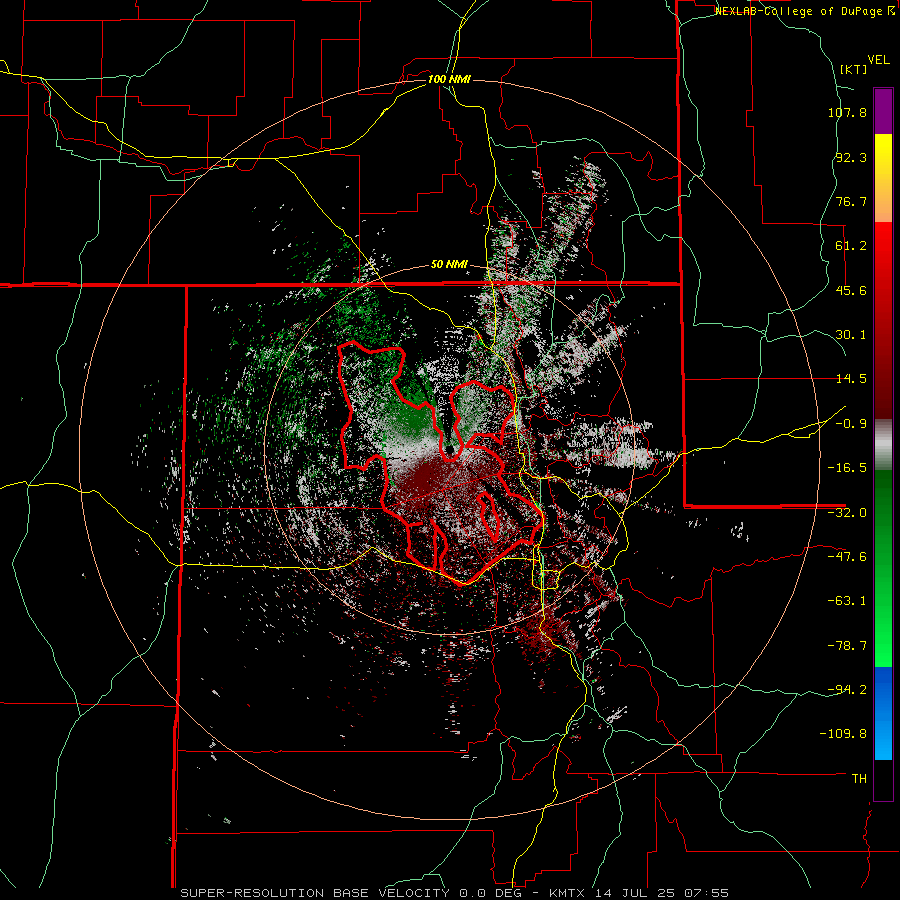Click the -16.5 value on velocity scale
The height and width of the screenshot is (900, 900).
[847, 468]
